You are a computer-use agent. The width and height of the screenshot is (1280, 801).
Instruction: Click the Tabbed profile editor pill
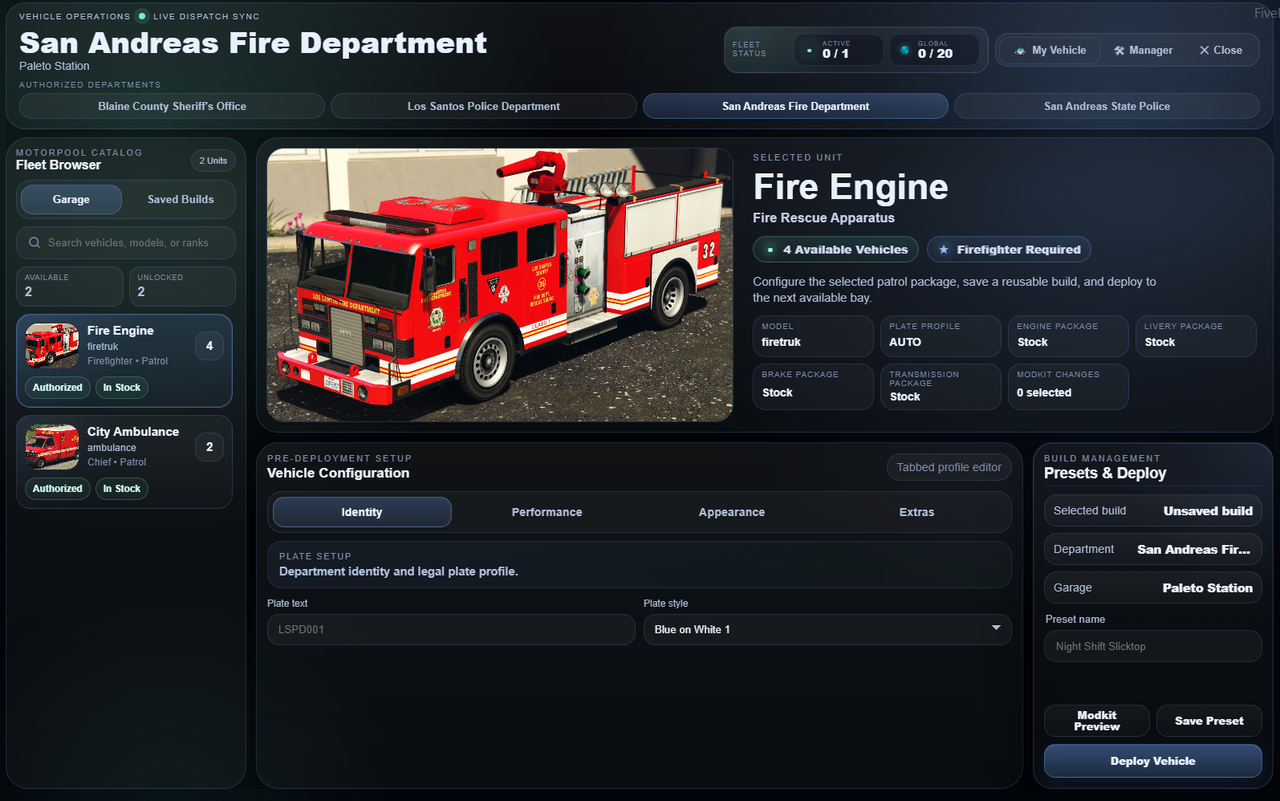click(x=949, y=467)
